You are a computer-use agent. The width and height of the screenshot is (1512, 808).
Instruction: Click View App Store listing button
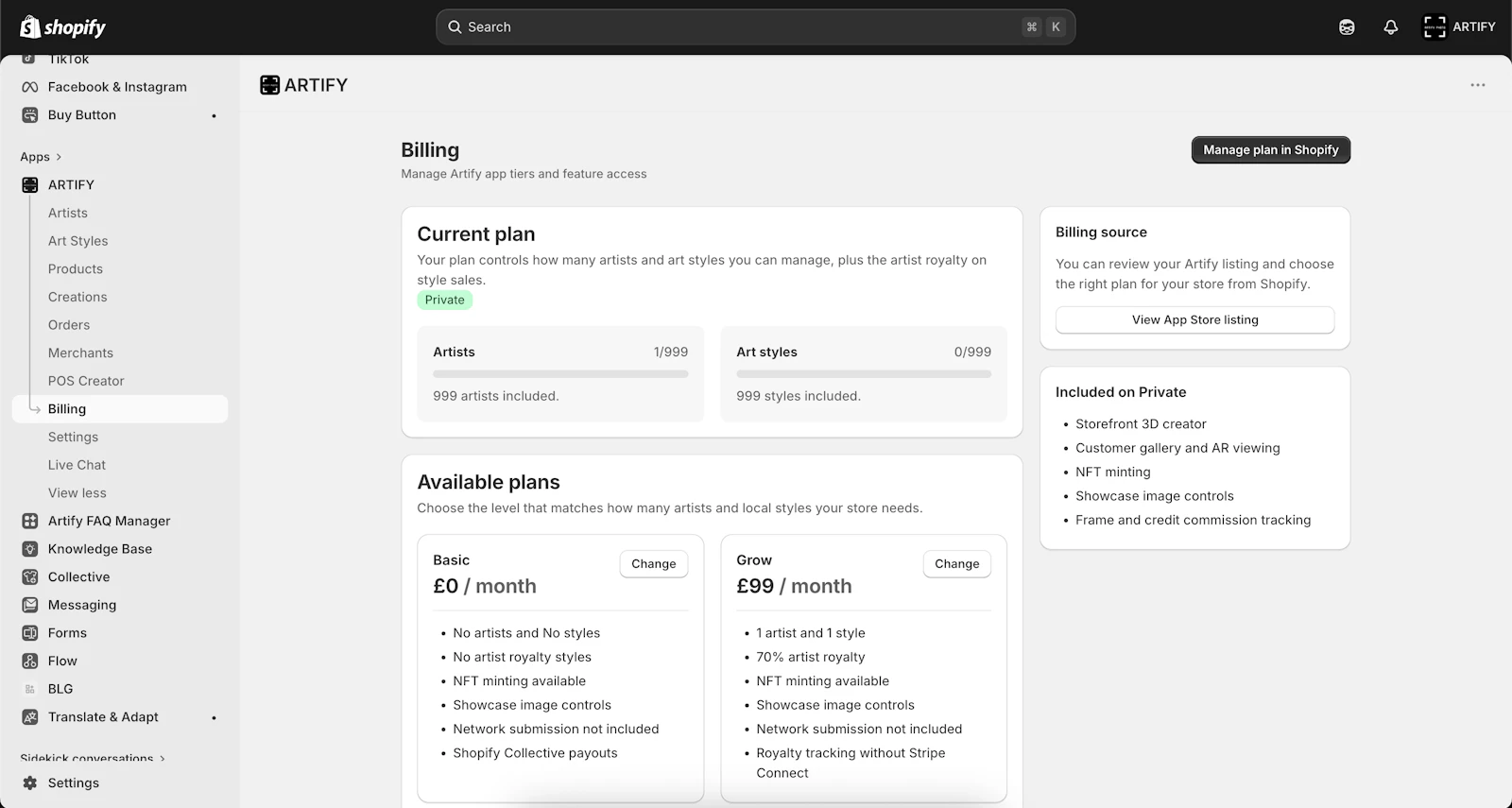pos(1195,320)
